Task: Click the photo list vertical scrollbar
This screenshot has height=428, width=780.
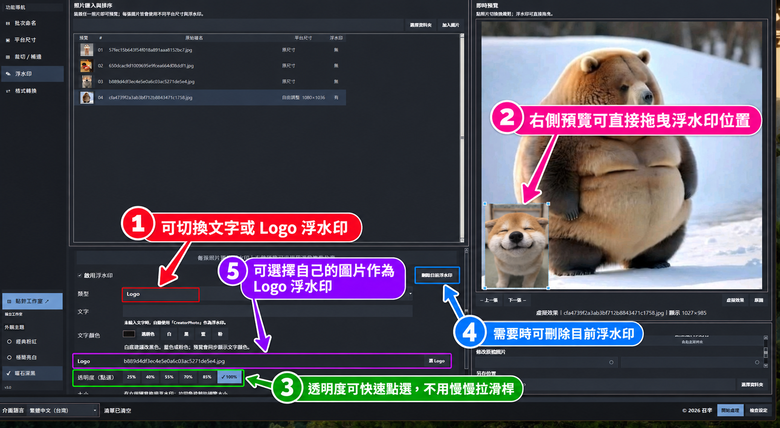Action: (462, 137)
